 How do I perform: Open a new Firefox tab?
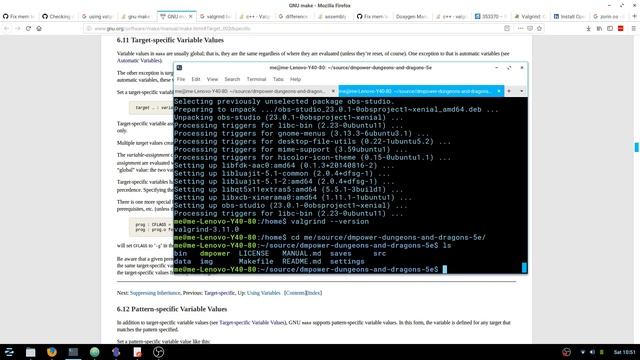coord(634,16)
